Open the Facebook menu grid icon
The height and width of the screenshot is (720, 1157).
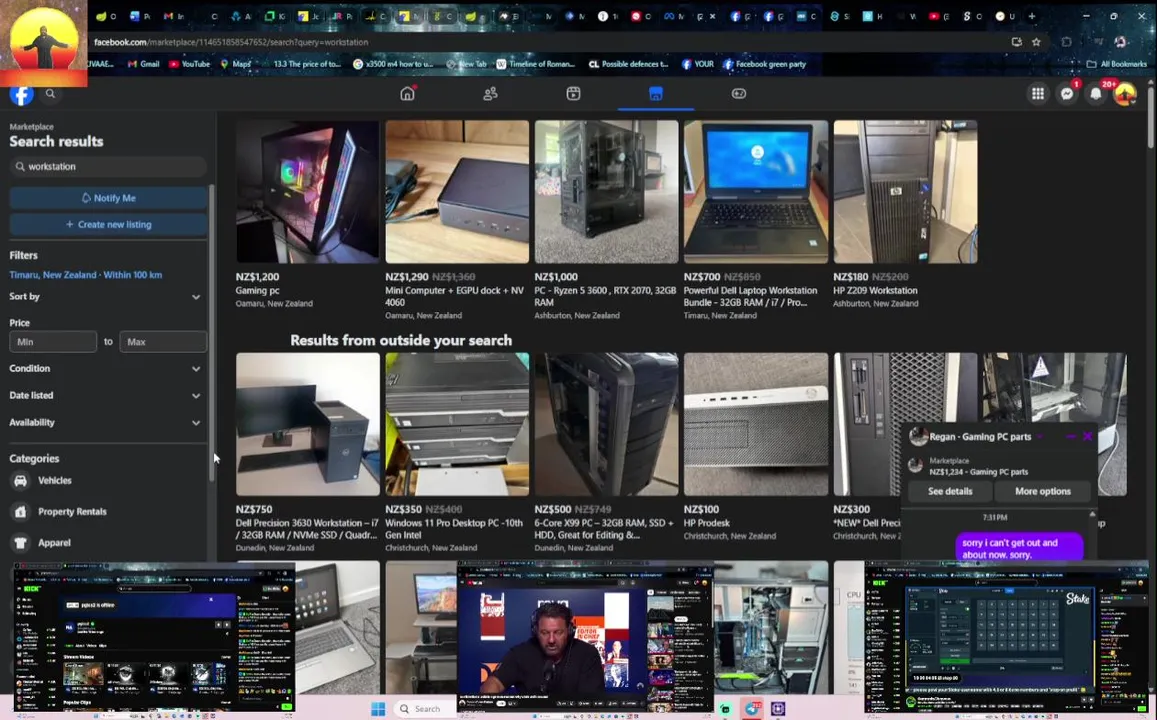1037,94
